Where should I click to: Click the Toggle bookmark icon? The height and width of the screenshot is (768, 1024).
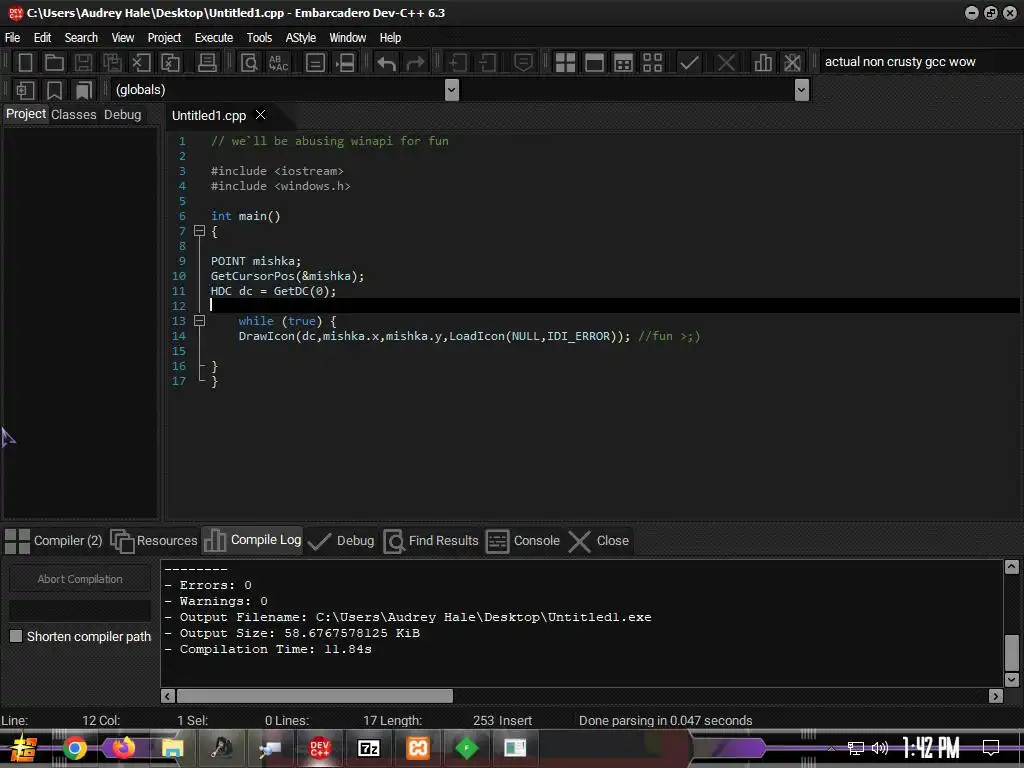point(54,90)
